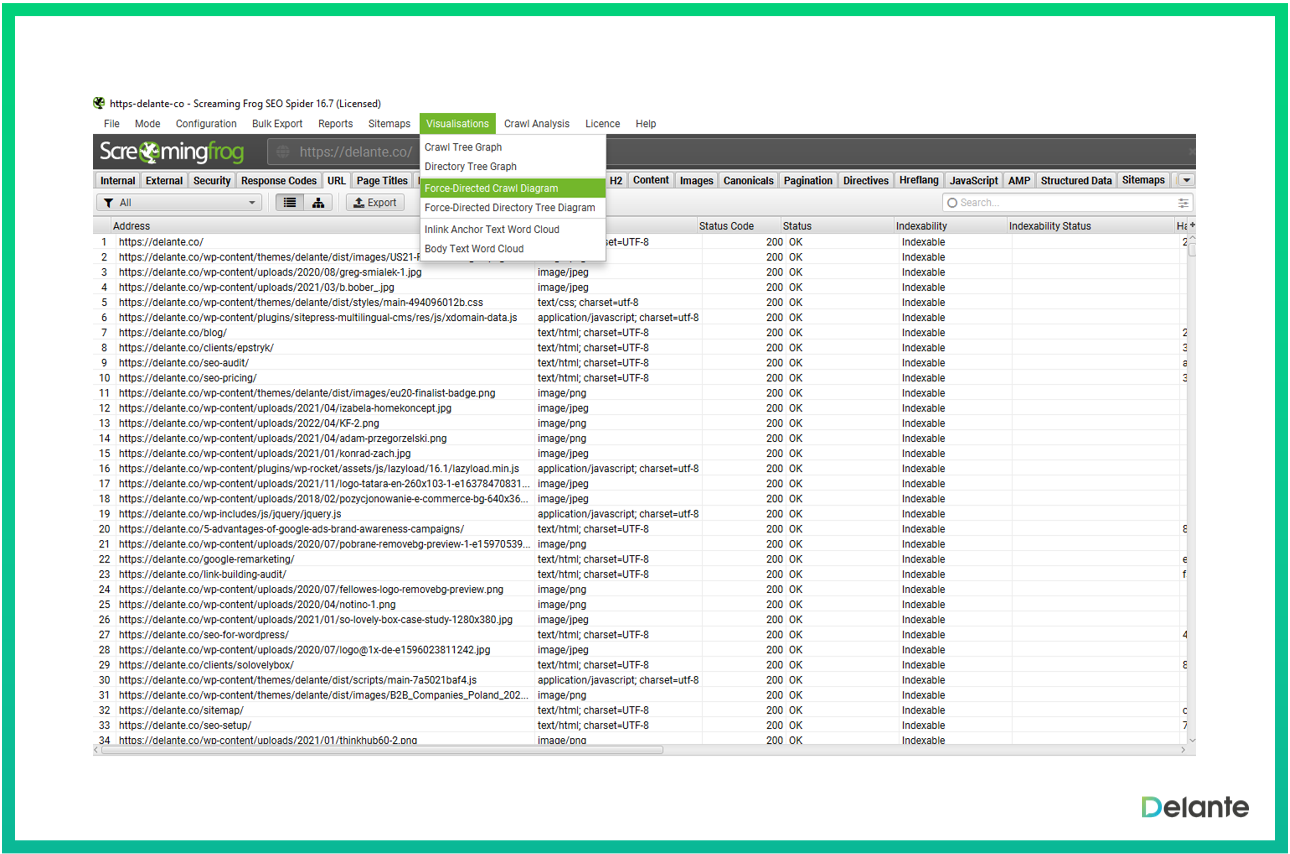
Task: Switch to list view icon
Action: pos(290,203)
